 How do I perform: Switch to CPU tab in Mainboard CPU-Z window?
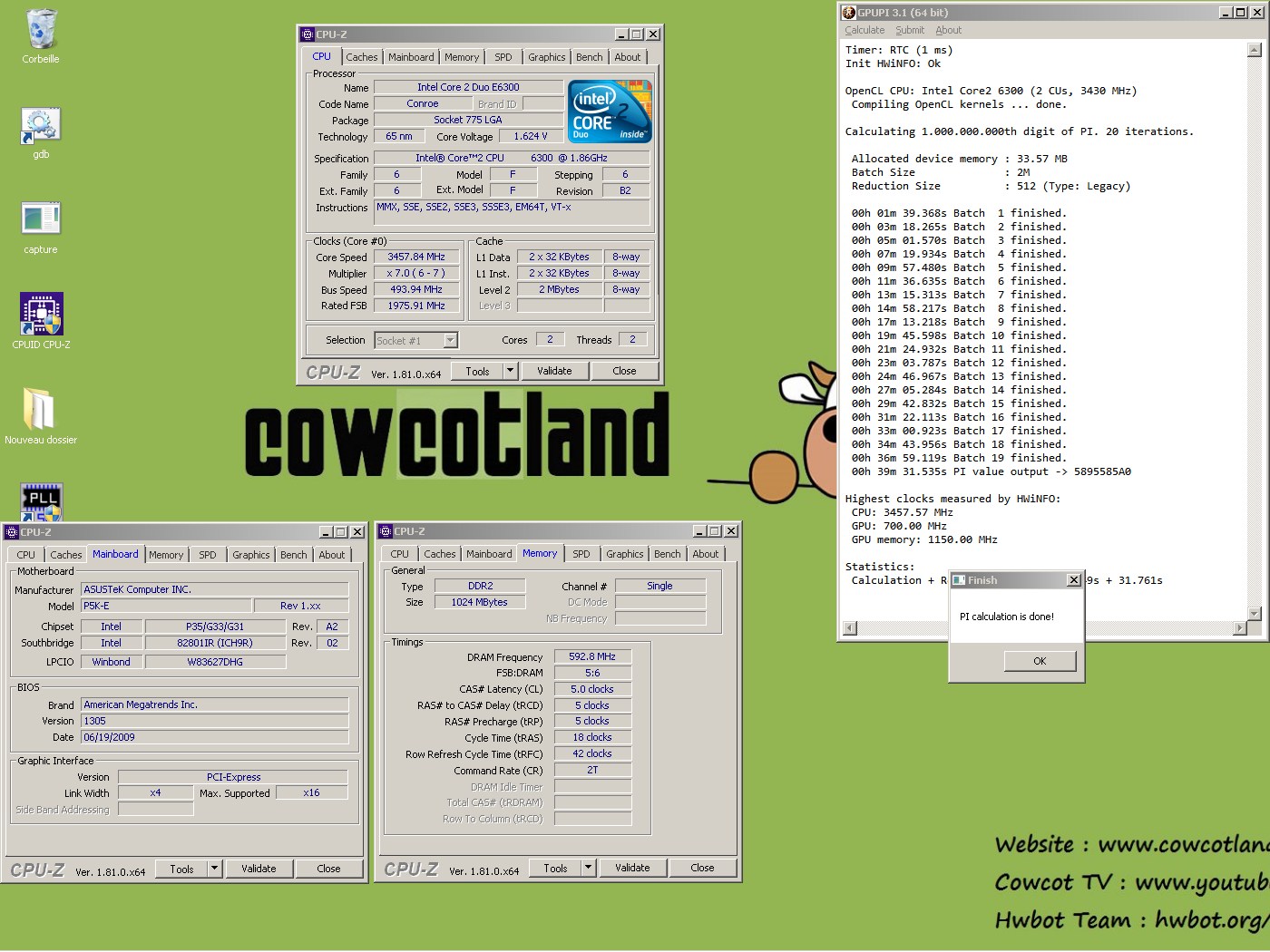point(26,555)
